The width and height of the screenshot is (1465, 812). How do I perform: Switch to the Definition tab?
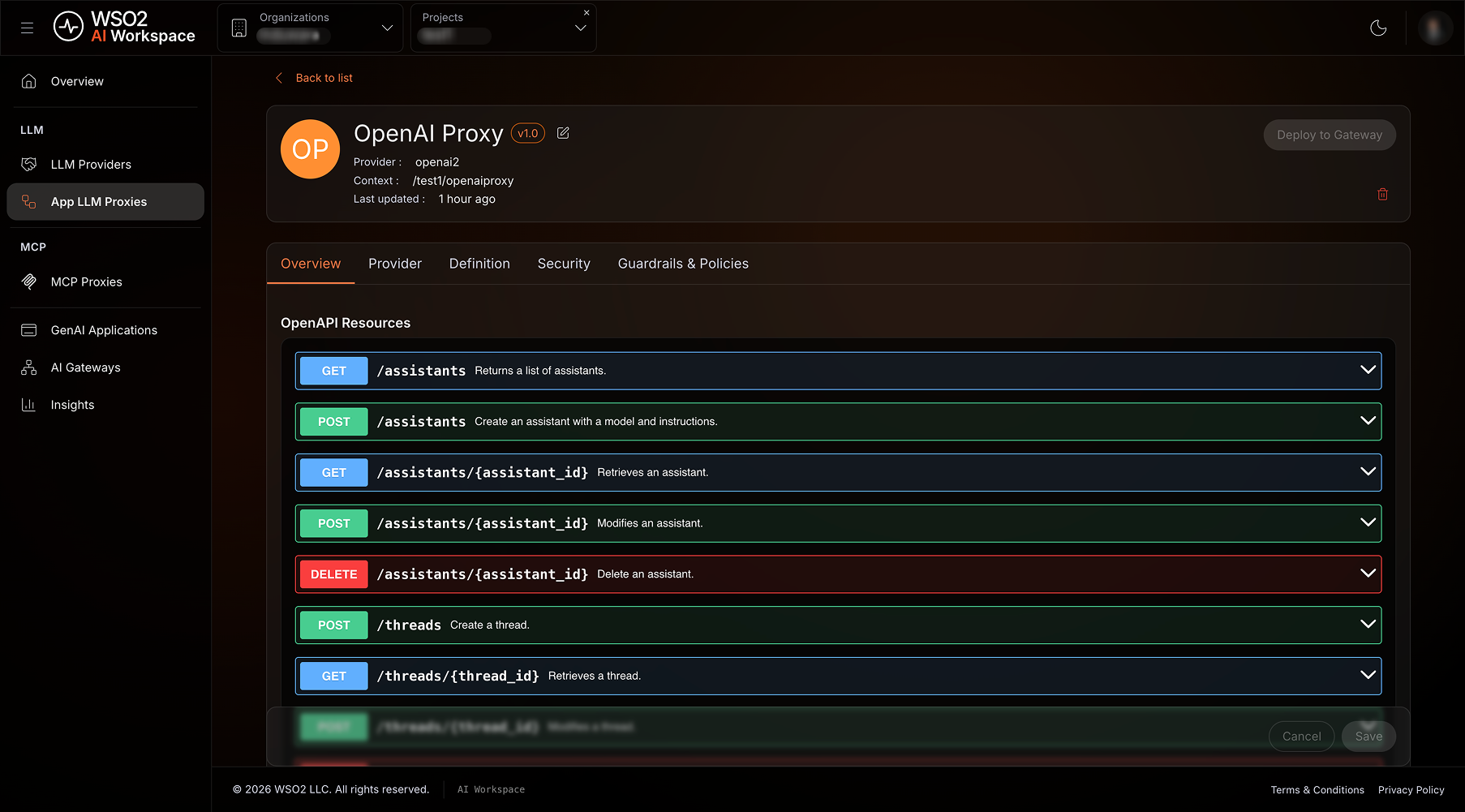[479, 264]
